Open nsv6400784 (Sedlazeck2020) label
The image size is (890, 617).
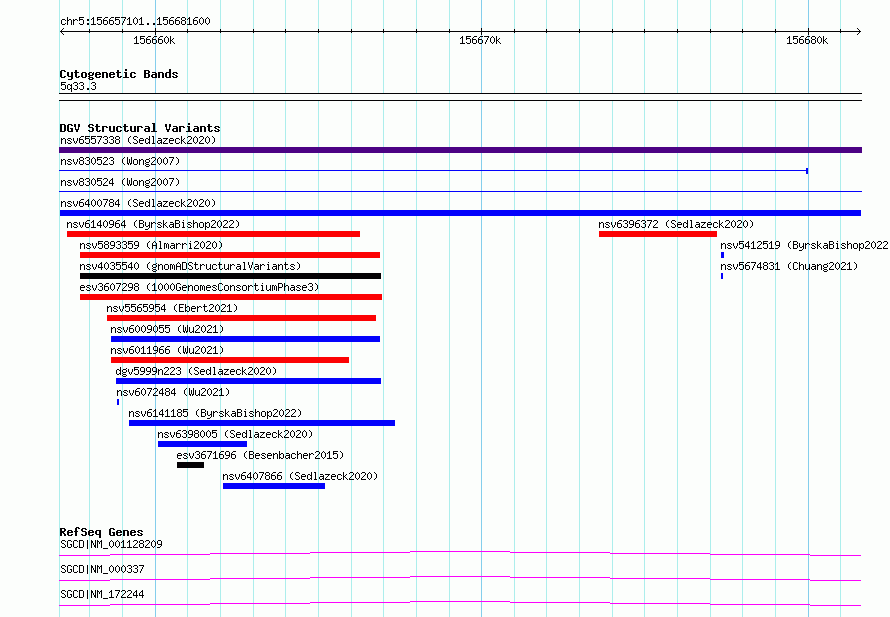coord(138,203)
